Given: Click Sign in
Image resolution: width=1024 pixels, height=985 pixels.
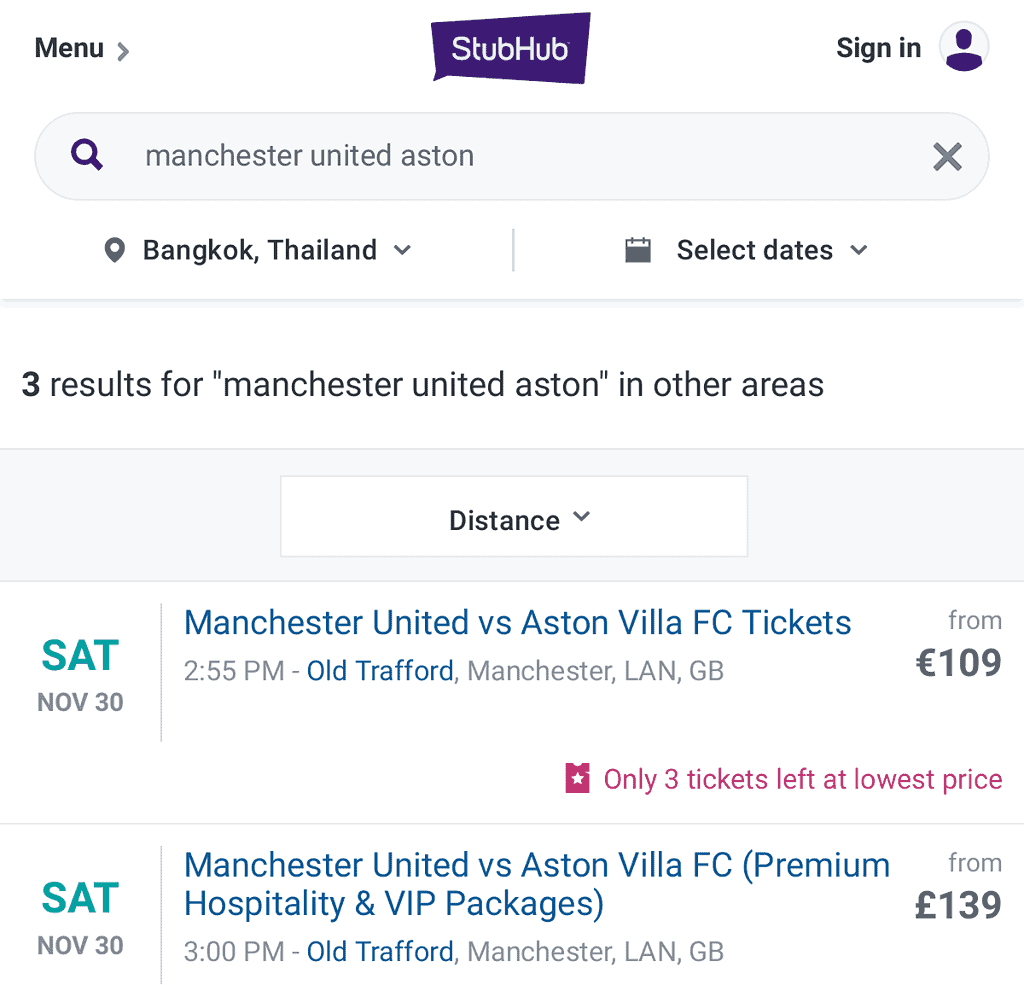Looking at the screenshot, I should 878,48.
